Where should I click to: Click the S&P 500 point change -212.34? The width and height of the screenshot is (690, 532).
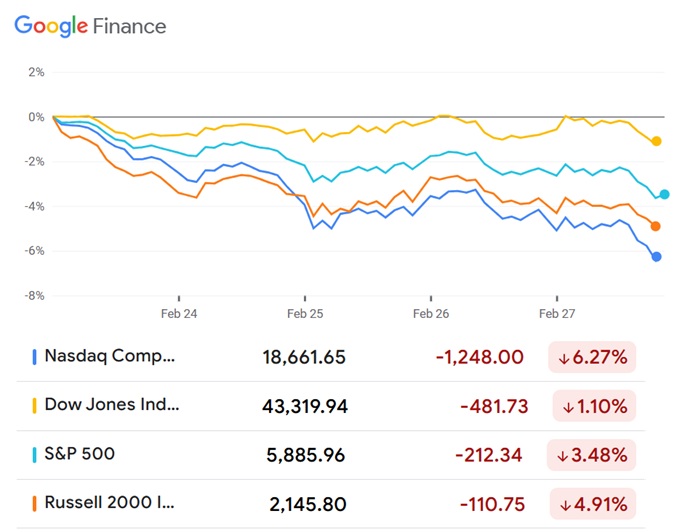487,455
